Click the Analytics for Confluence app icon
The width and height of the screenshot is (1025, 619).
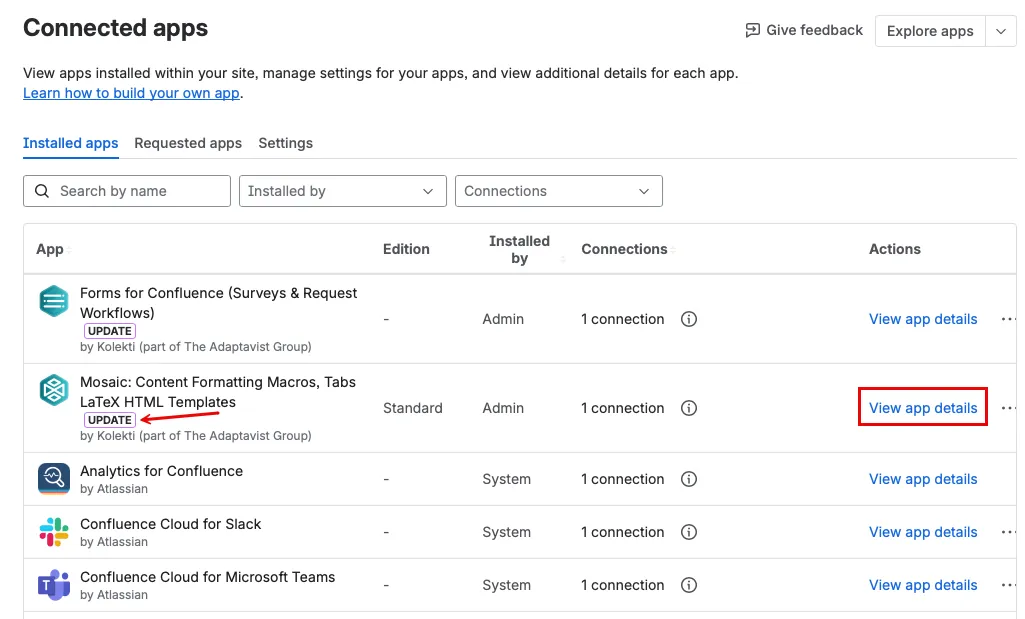pos(54,479)
